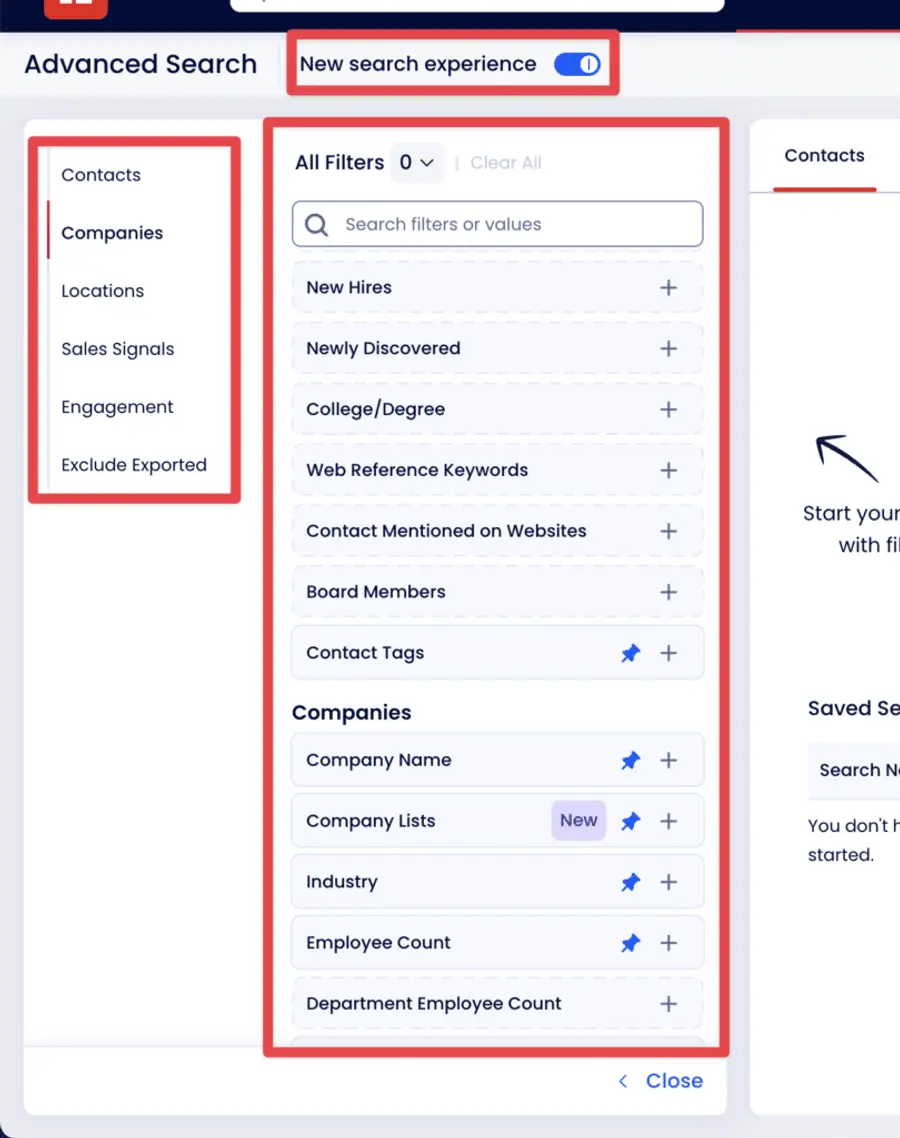Screen dimensions: 900x1138
Task: Click the chevron next to Close
Action: (x=622, y=1081)
